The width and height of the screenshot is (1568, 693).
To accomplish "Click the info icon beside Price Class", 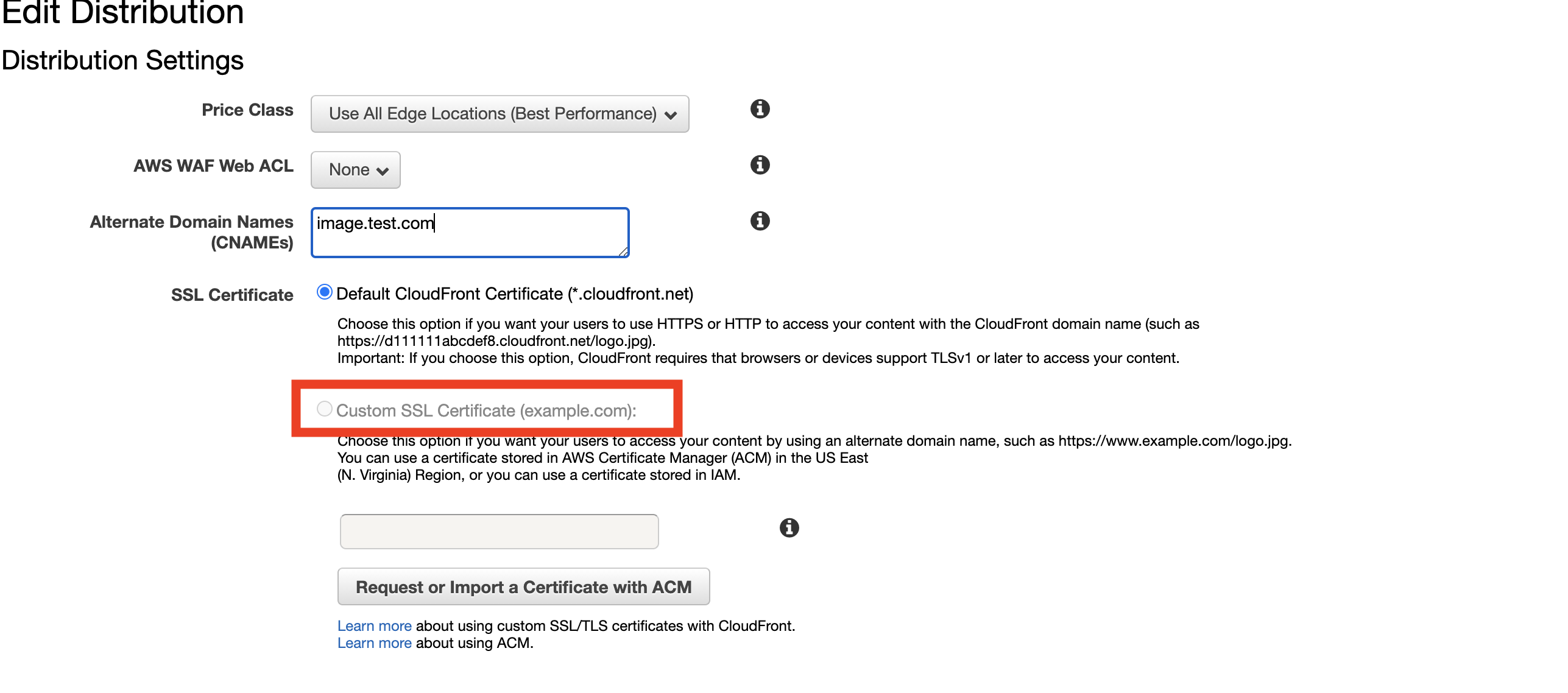I will (760, 109).
